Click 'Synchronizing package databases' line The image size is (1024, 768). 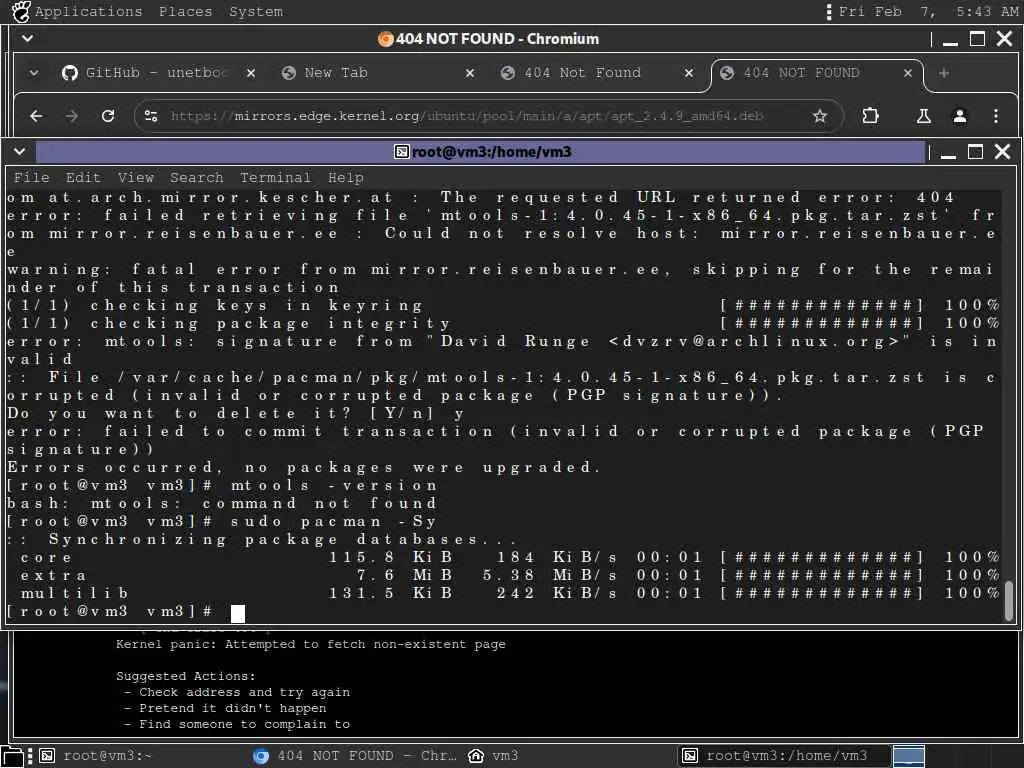263,539
